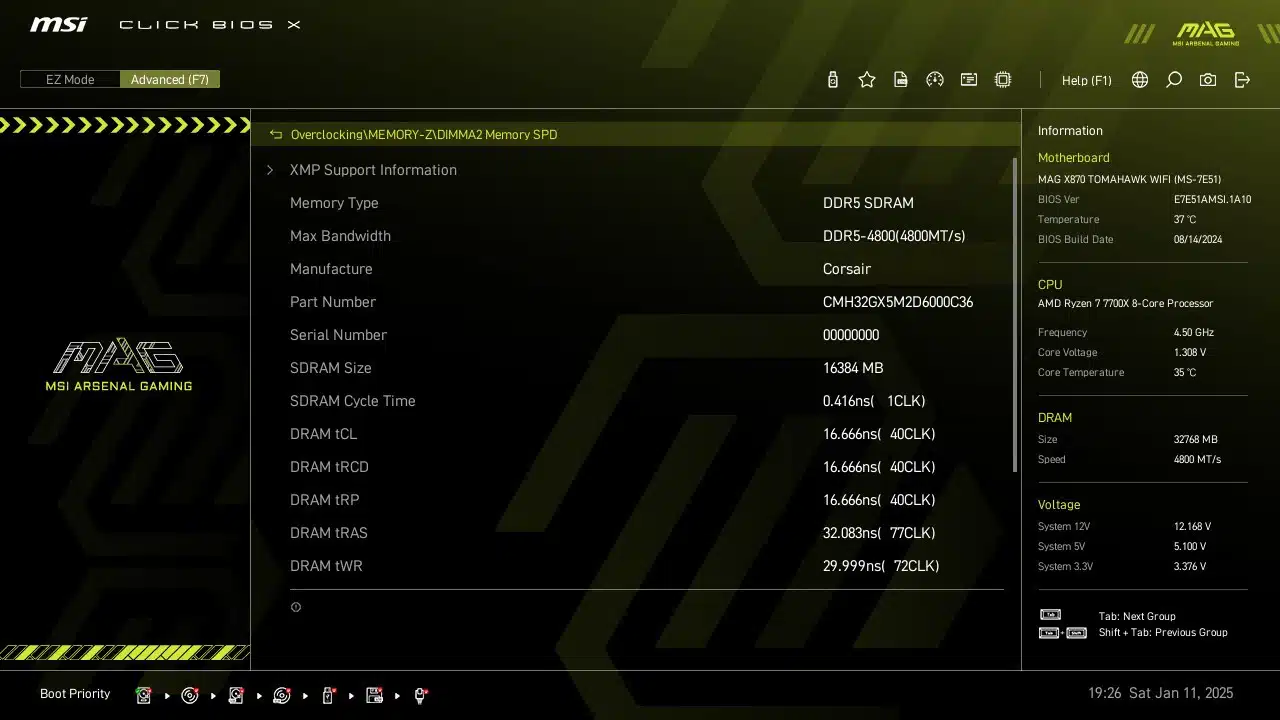Click the CMH32GX5M2D6000C36 part number
The width and height of the screenshot is (1280, 720).
[x=898, y=302]
